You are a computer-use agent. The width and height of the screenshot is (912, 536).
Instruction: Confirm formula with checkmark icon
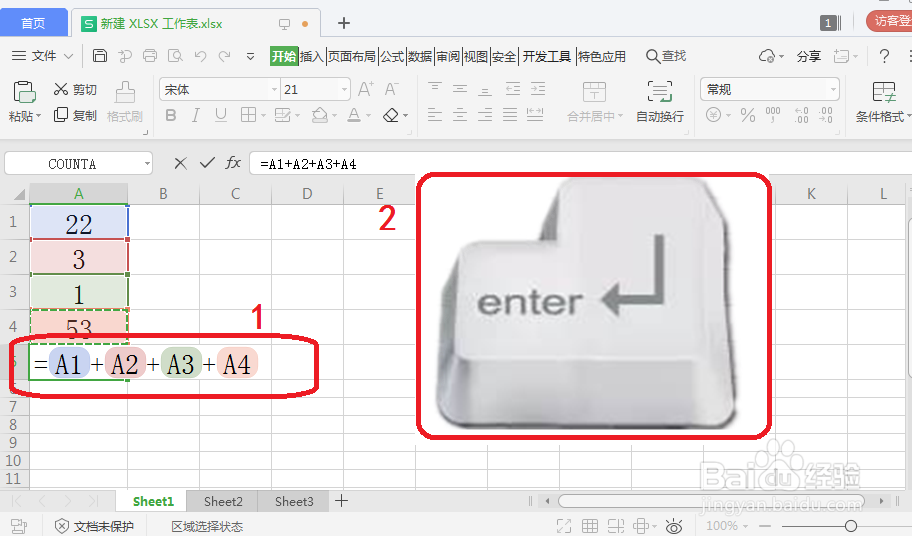point(207,163)
